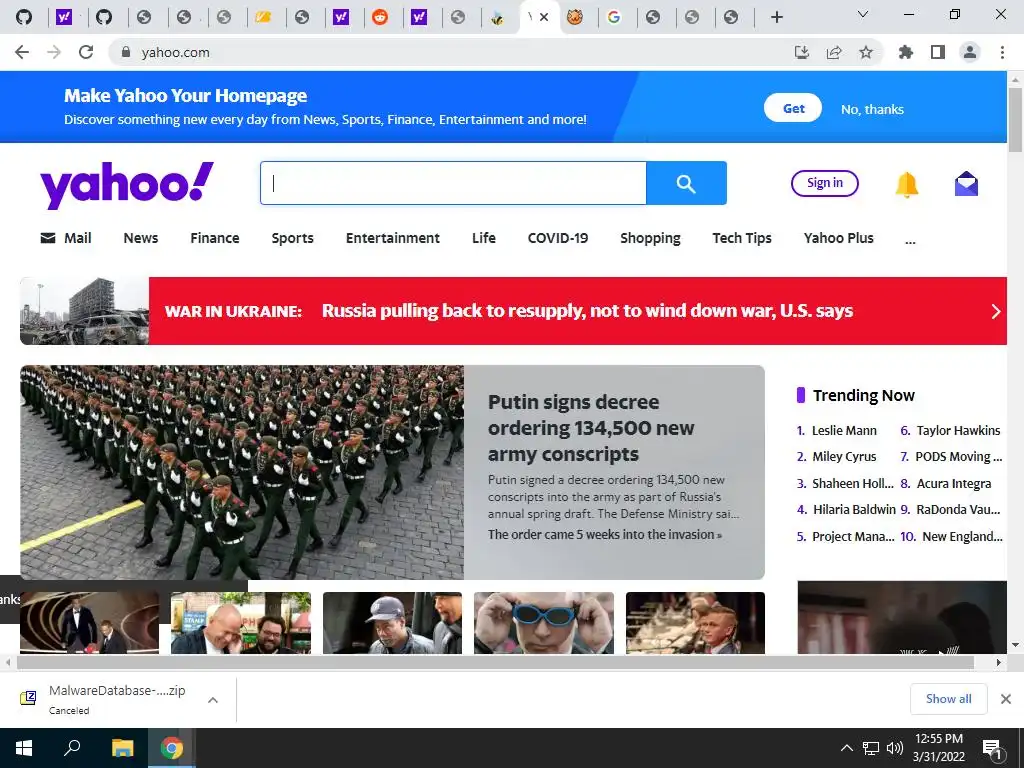
Task: Click the Yahoo search input field
Action: point(453,183)
